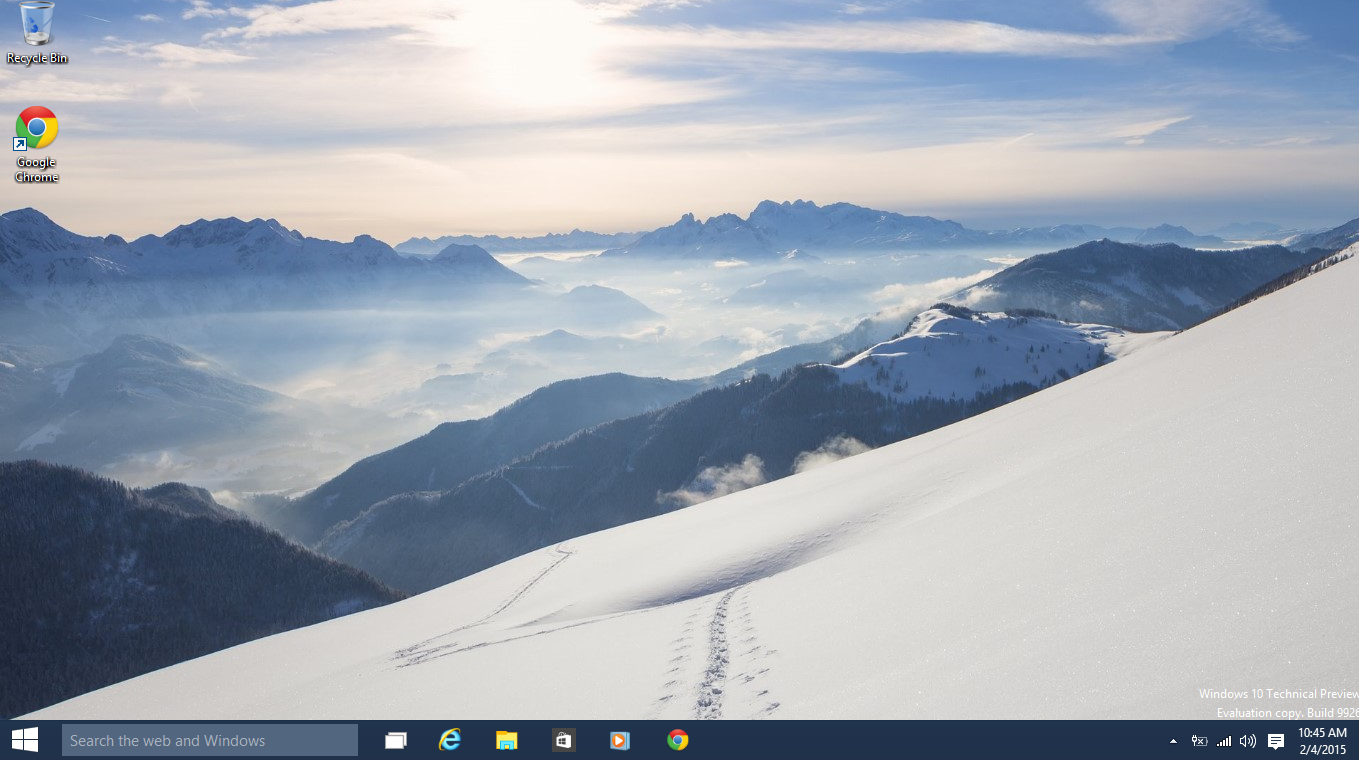The height and width of the screenshot is (760, 1359).
Task: Launch the media player taskbar icon
Action: 620,740
